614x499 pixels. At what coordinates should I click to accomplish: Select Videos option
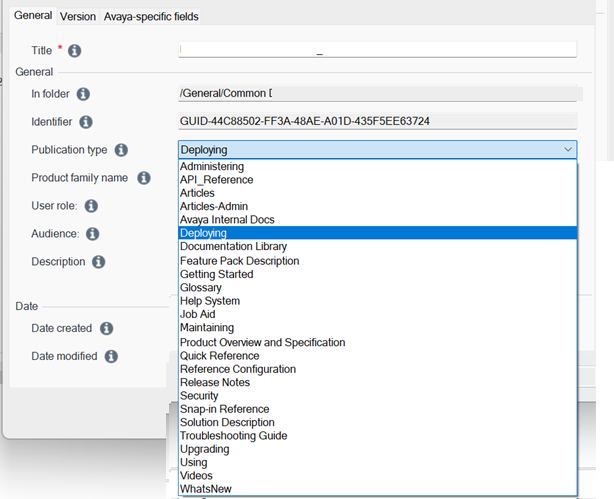click(377, 475)
